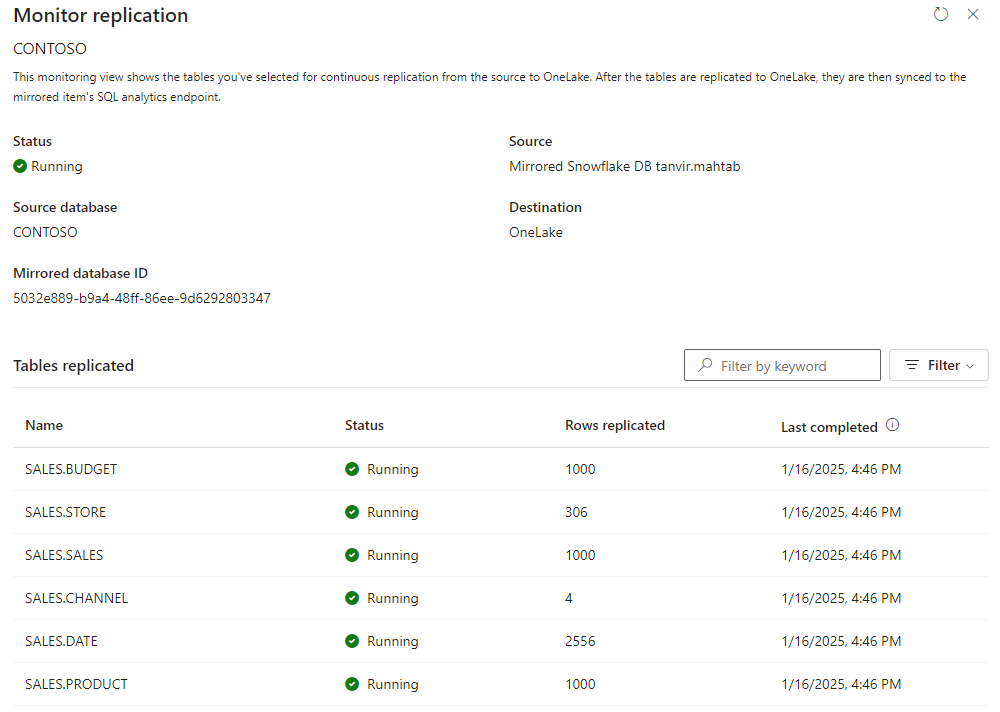
Task: Click the status check icon for SALES.PRODUCT
Action: click(351, 684)
